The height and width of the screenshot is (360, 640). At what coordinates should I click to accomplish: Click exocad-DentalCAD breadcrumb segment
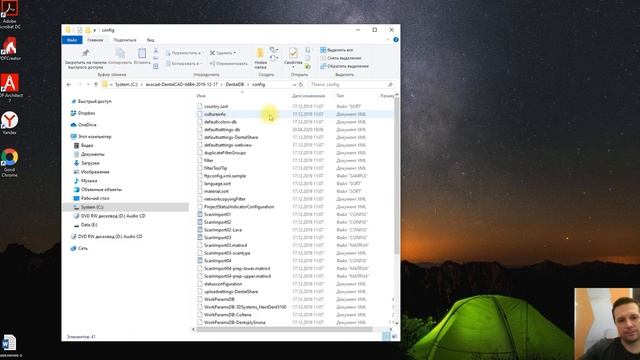tap(182, 84)
